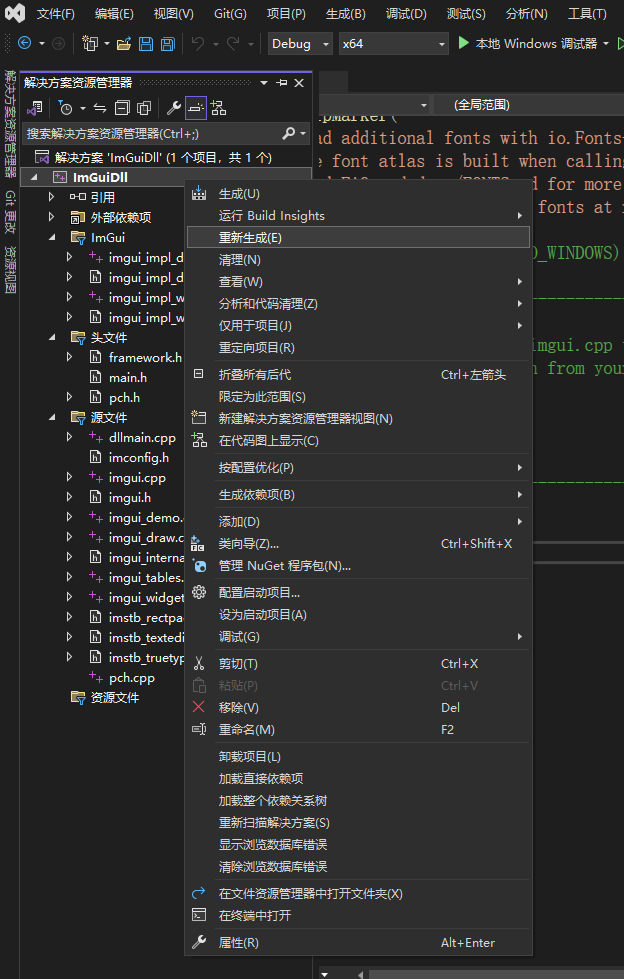Open the 项目(P) menu
Screen dimensions: 624x979
tap(286, 14)
